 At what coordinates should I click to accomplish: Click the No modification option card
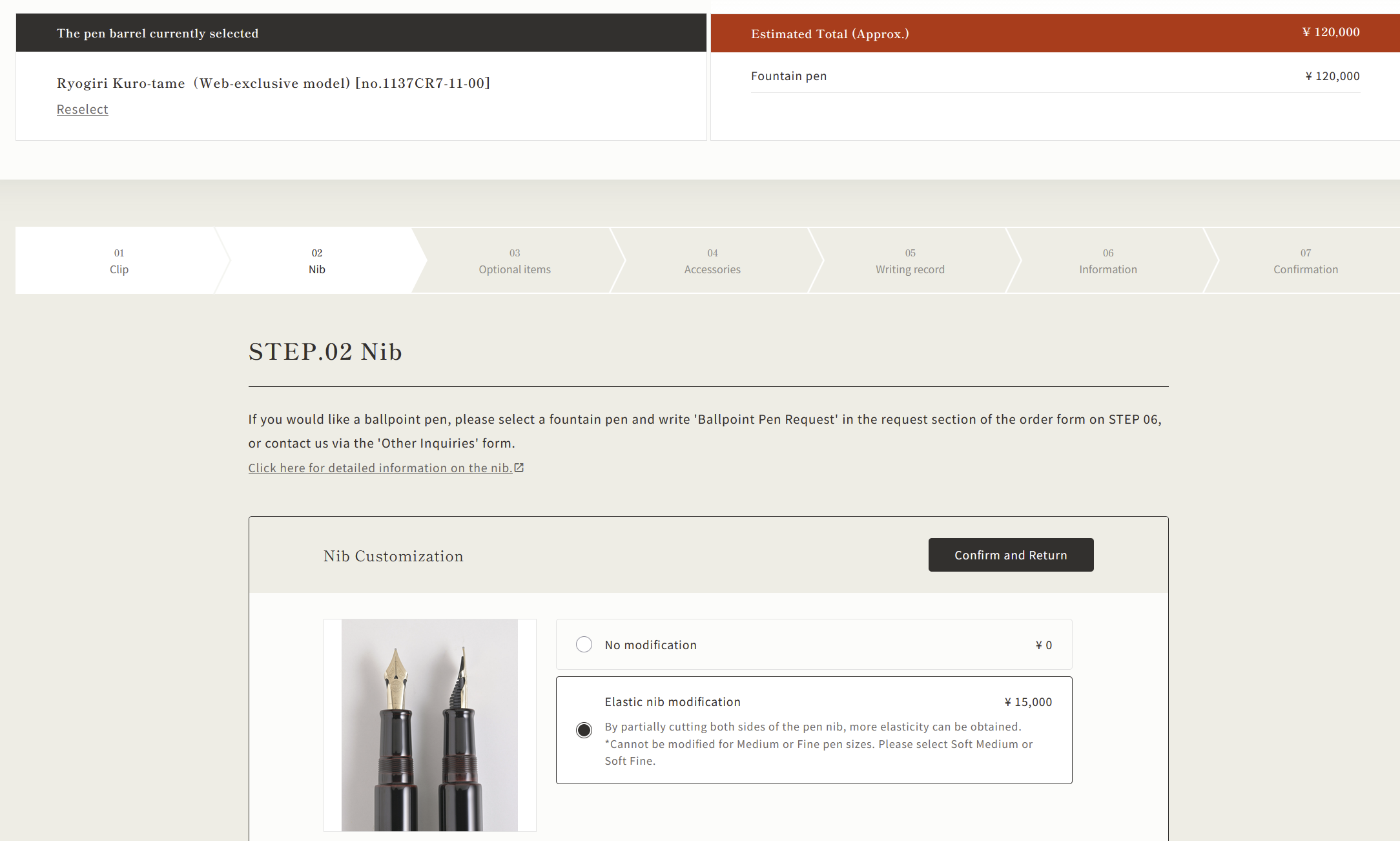[814, 645]
